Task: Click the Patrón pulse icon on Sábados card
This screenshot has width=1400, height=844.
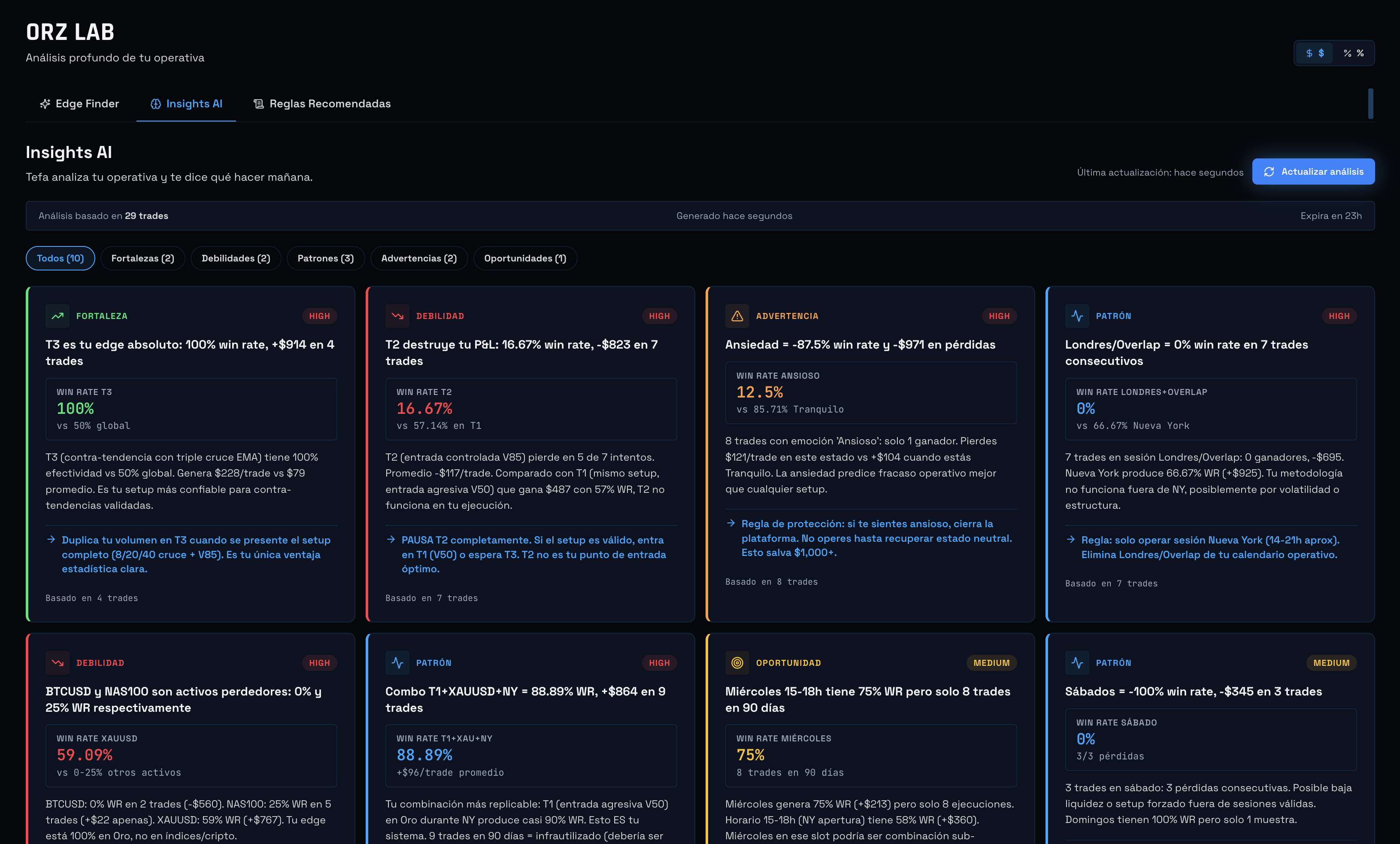Action: pyautogui.click(x=1077, y=663)
